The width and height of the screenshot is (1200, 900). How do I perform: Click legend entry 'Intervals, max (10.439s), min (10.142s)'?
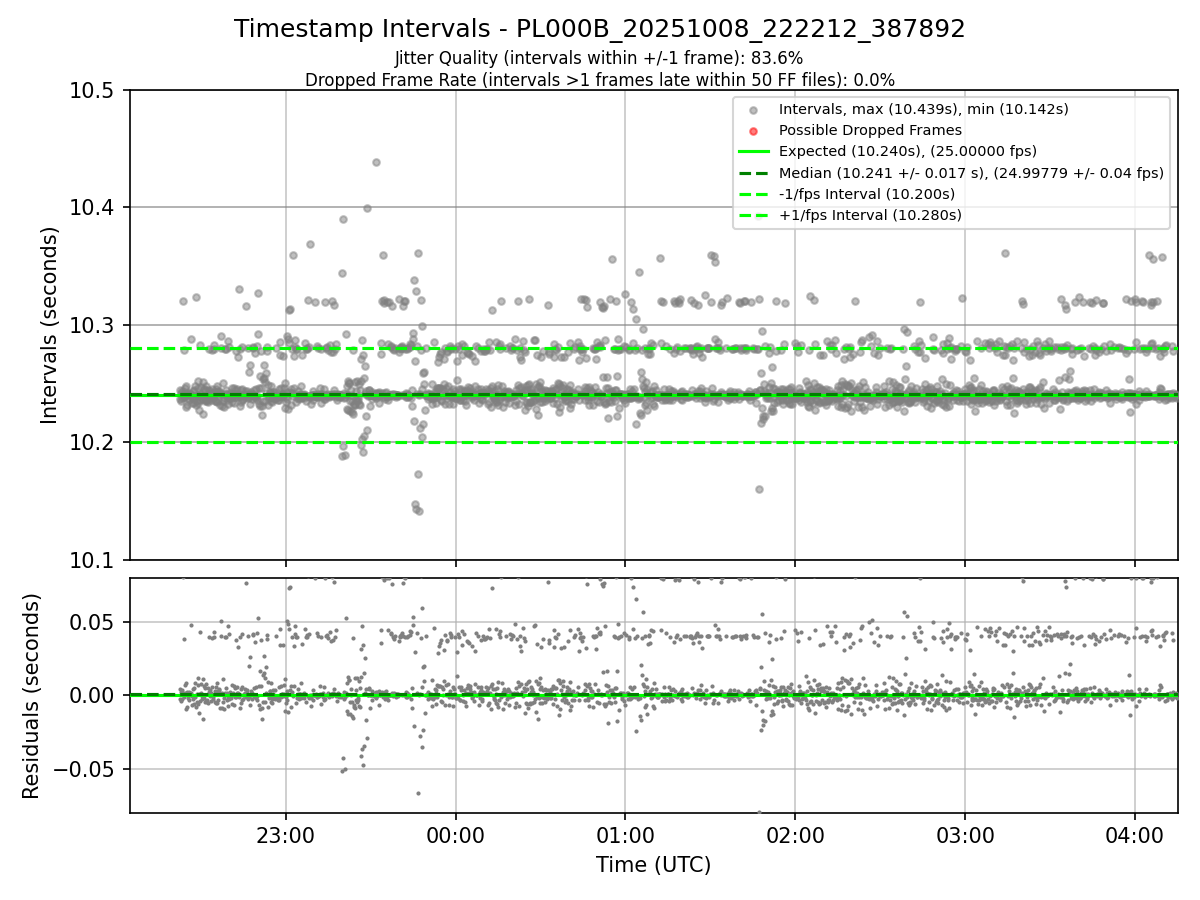924,109
